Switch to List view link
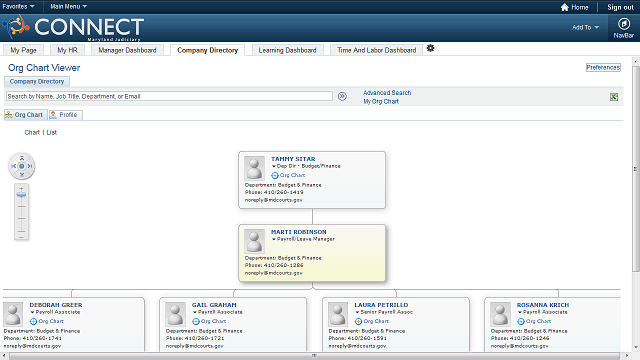This screenshot has height=360, width=640. point(51,132)
